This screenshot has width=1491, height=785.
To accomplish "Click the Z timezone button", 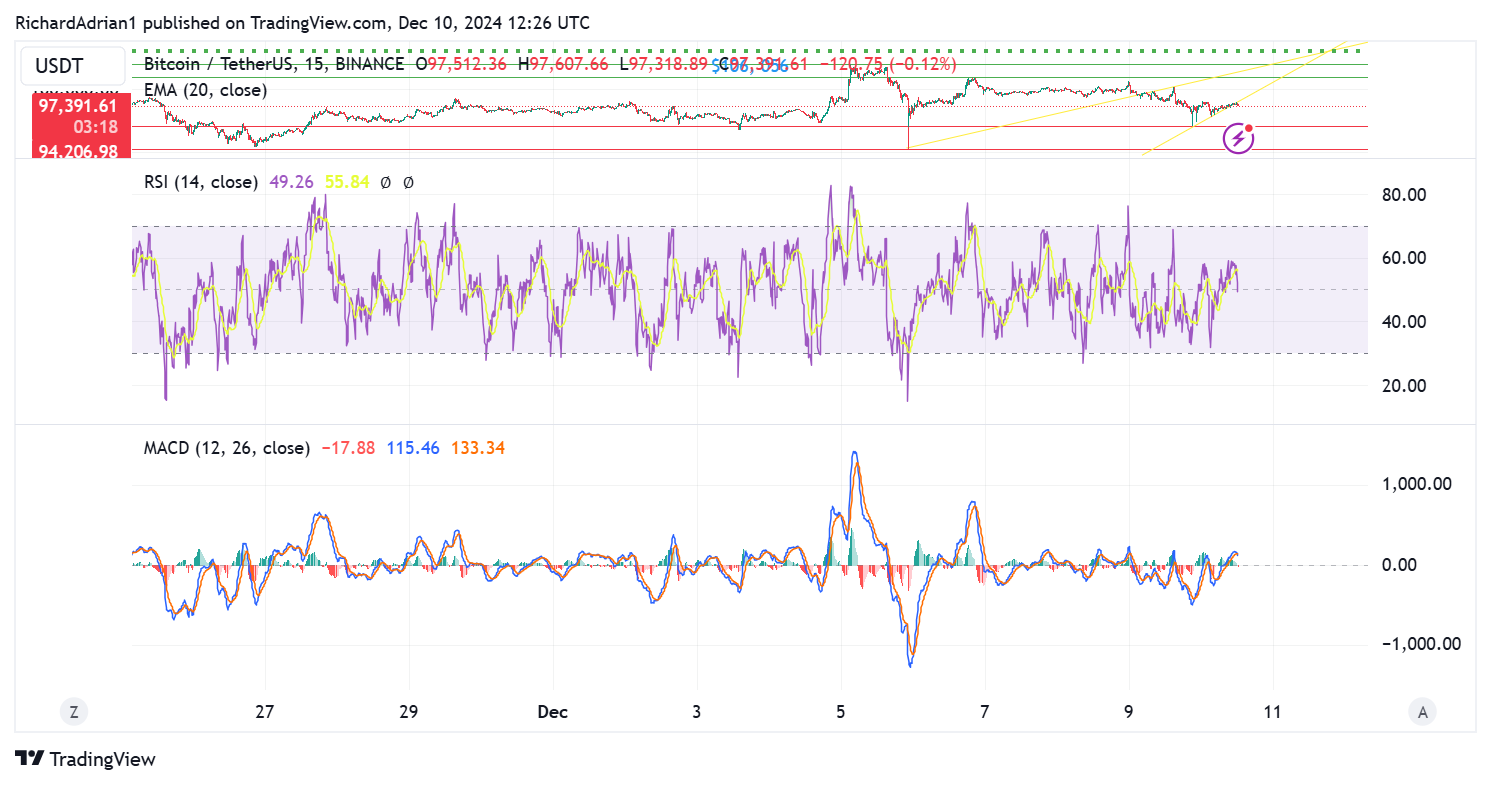I will pyautogui.click(x=73, y=712).
